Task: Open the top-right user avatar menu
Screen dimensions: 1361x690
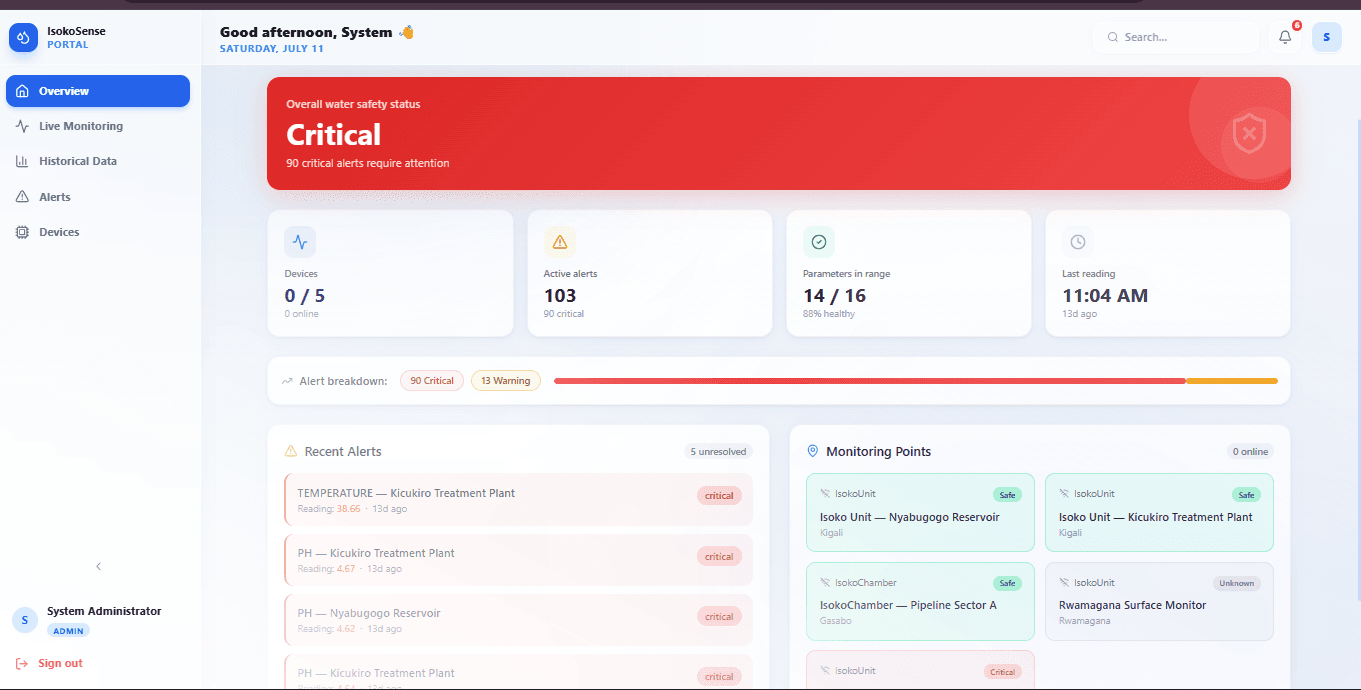Action: [1326, 37]
